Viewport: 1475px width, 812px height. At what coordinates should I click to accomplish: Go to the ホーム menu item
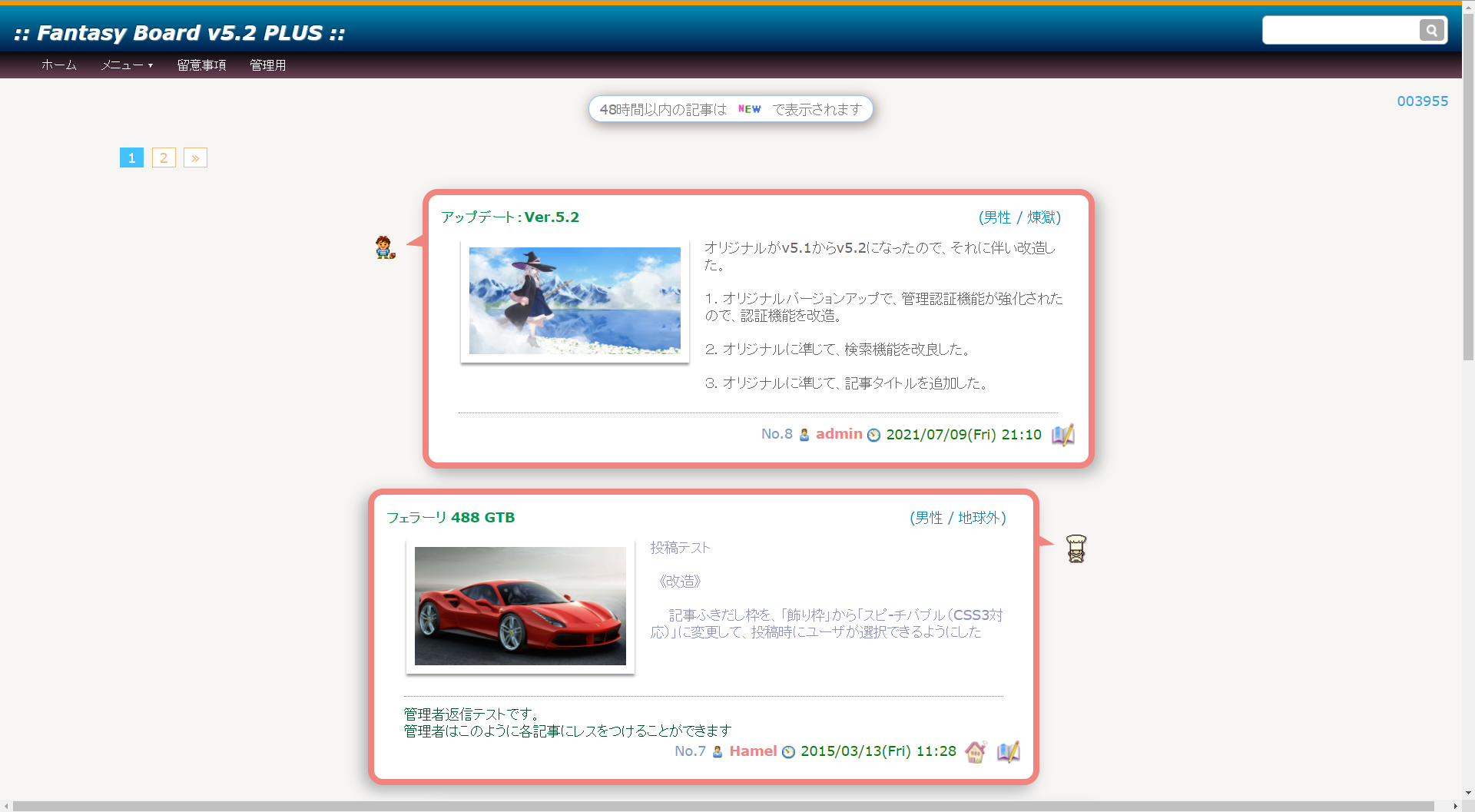59,65
